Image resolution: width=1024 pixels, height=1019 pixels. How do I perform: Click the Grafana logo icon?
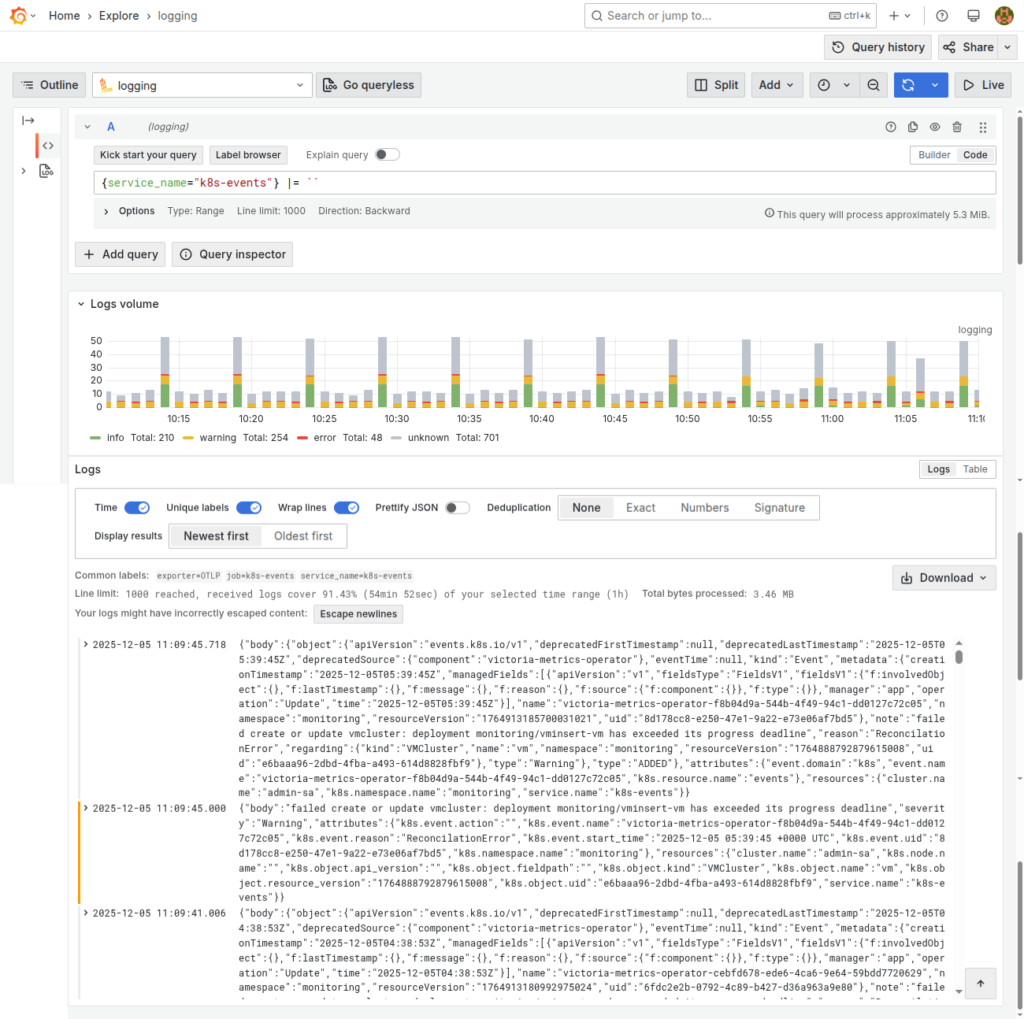tap(16, 16)
